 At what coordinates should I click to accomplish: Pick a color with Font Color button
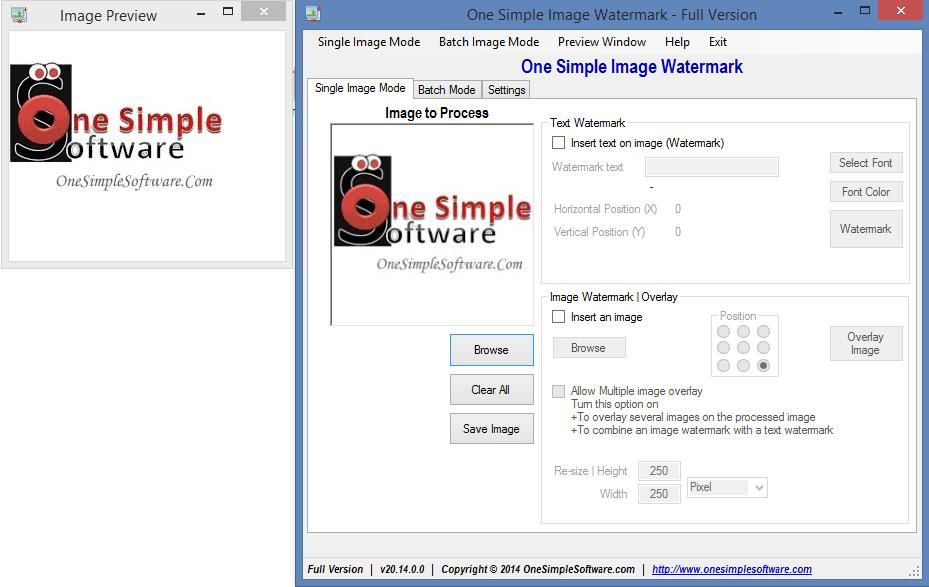coord(865,192)
